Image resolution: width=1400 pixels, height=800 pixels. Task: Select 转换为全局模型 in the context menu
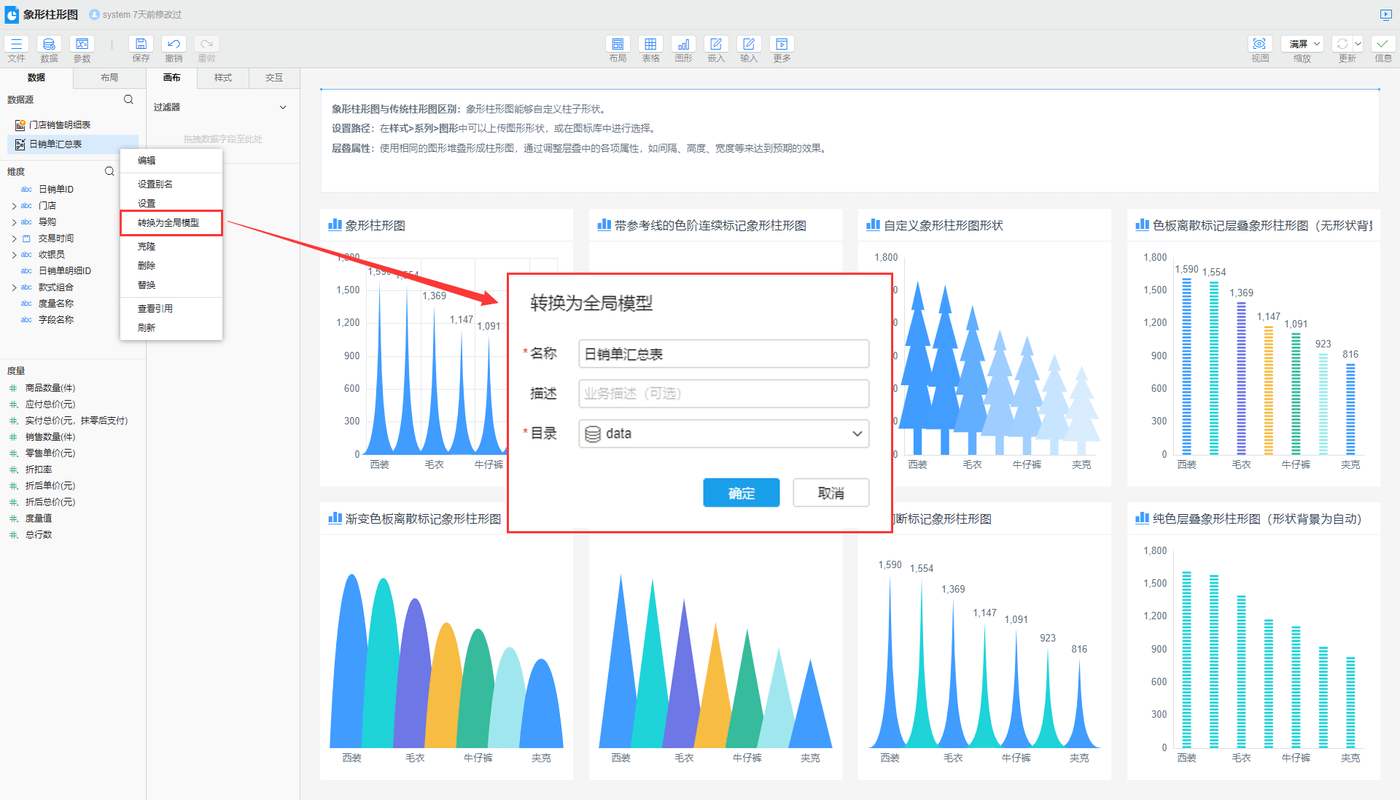coord(168,223)
